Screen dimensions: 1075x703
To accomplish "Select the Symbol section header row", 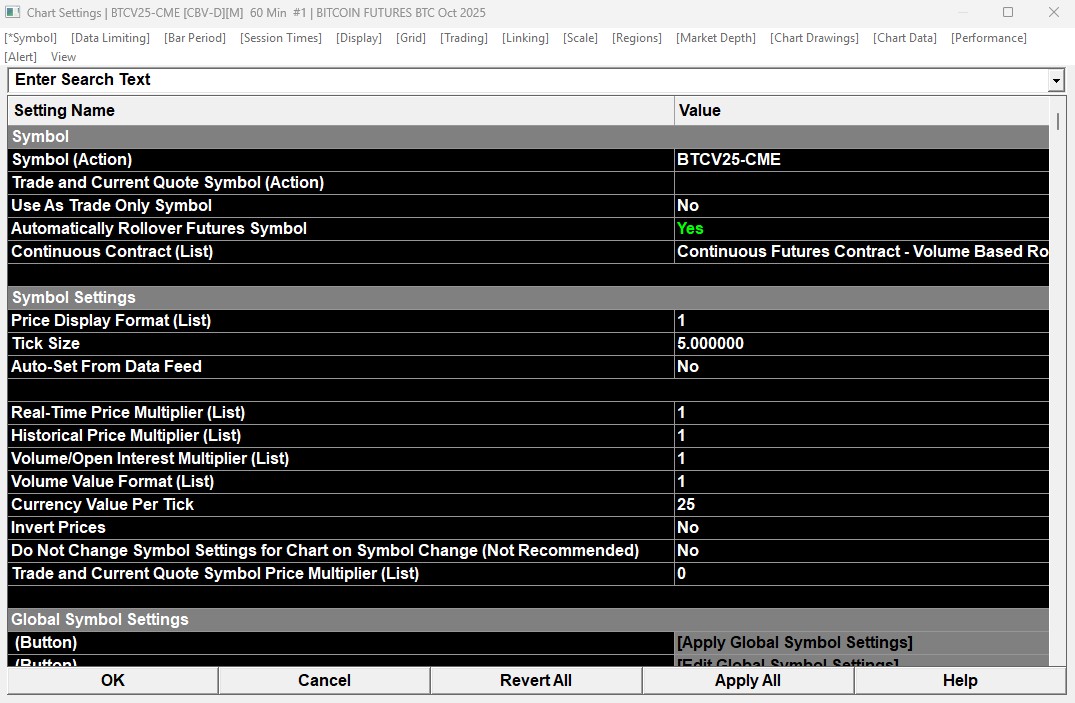I will click(528, 136).
